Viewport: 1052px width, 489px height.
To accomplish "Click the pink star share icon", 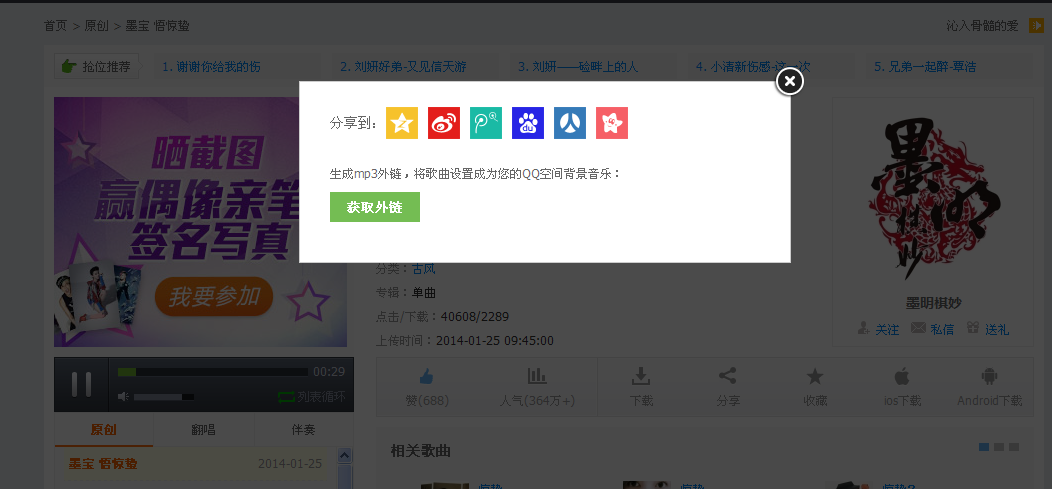I will [x=612, y=123].
